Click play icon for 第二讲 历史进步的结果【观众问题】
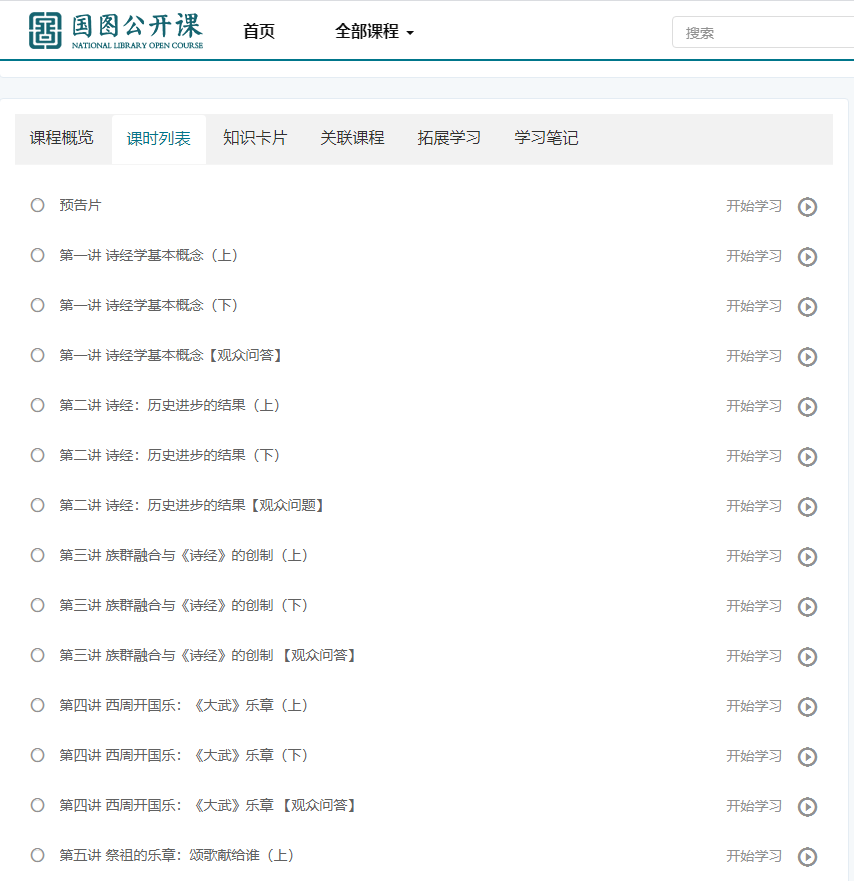This screenshot has width=854, height=881. click(x=807, y=507)
